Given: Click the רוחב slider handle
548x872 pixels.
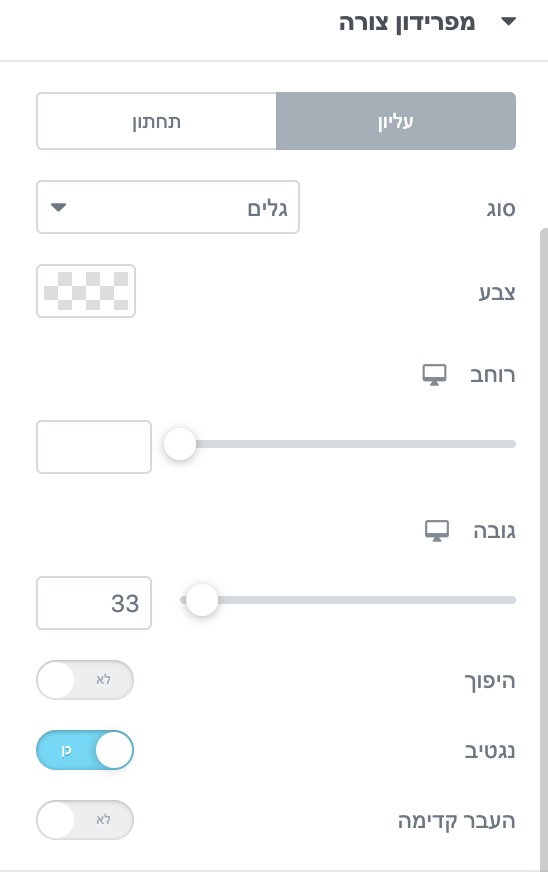Looking at the screenshot, I should 180,444.
